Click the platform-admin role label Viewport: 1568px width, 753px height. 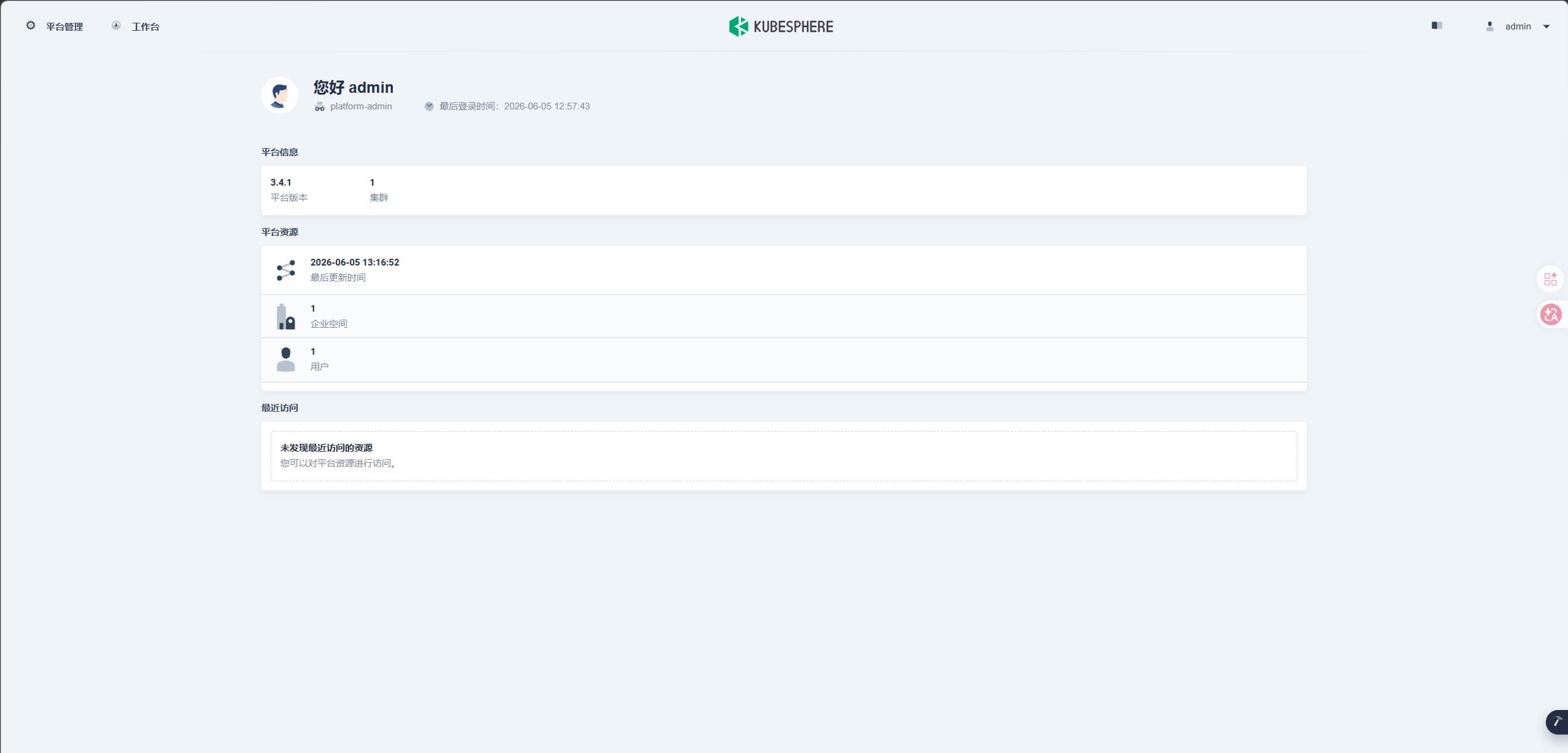(x=361, y=106)
